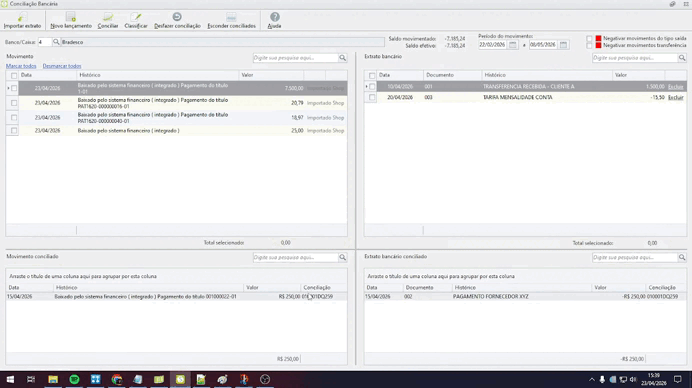Select conciliated movement row título 001000022-01
The width and height of the screenshot is (692, 388).
click(x=177, y=297)
